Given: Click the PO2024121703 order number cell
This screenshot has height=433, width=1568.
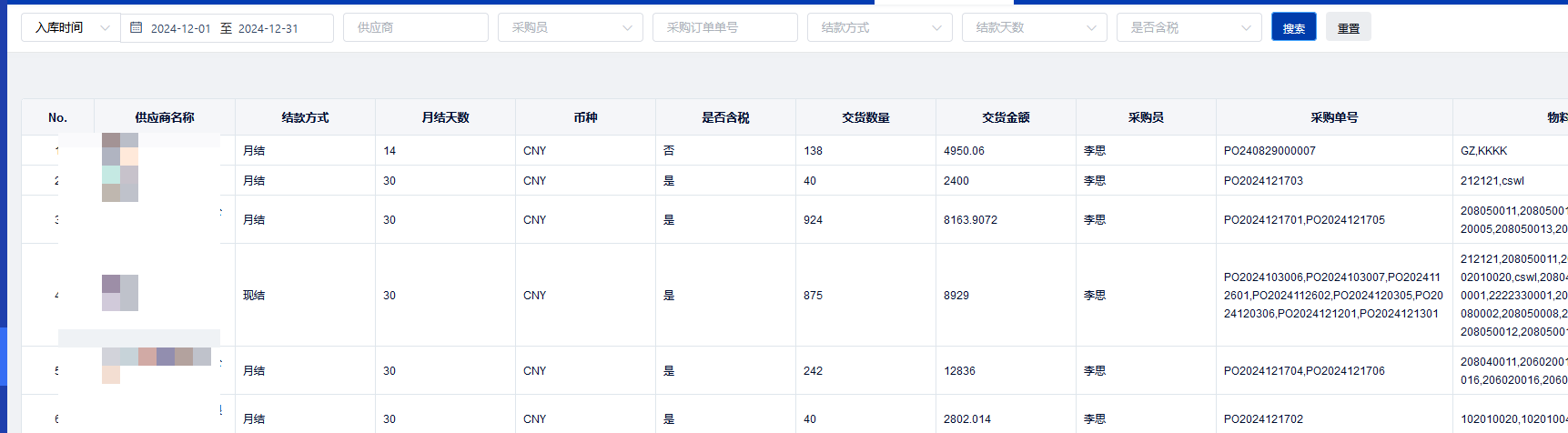Looking at the screenshot, I should click(x=1263, y=181).
